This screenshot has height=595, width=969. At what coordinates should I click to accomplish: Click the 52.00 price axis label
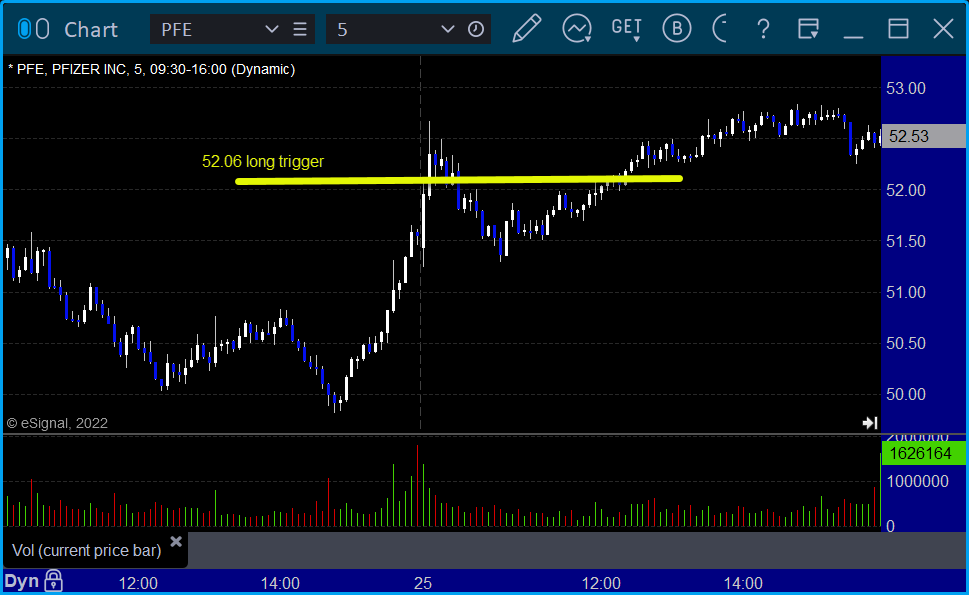point(906,190)
